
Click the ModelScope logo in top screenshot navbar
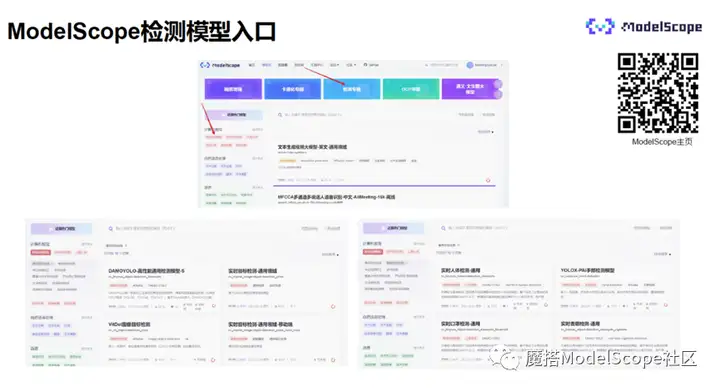point(220,65)
